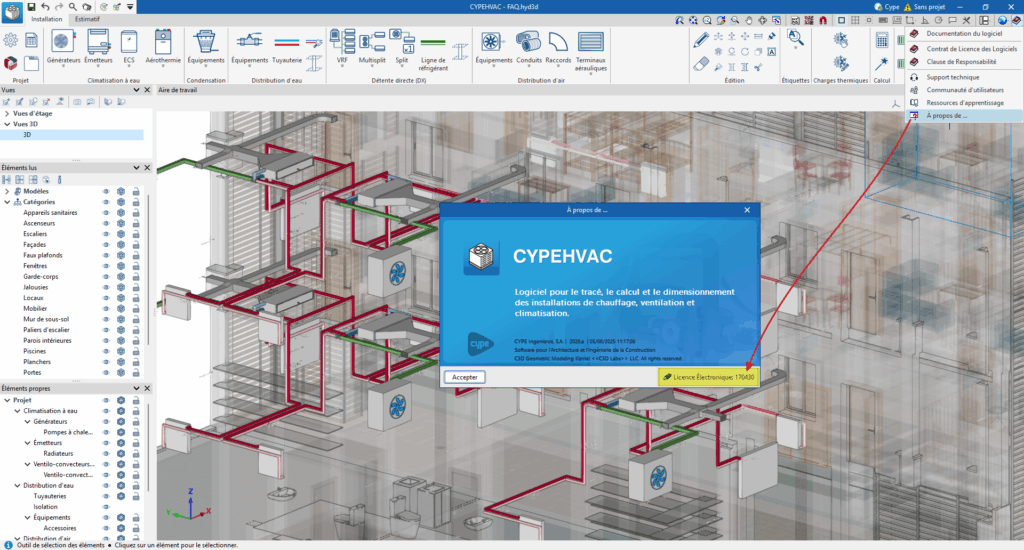This screenshot has width=1024, height=550.
Task: Select the Tuyauterie pipe tool
Action: [287, 42]
